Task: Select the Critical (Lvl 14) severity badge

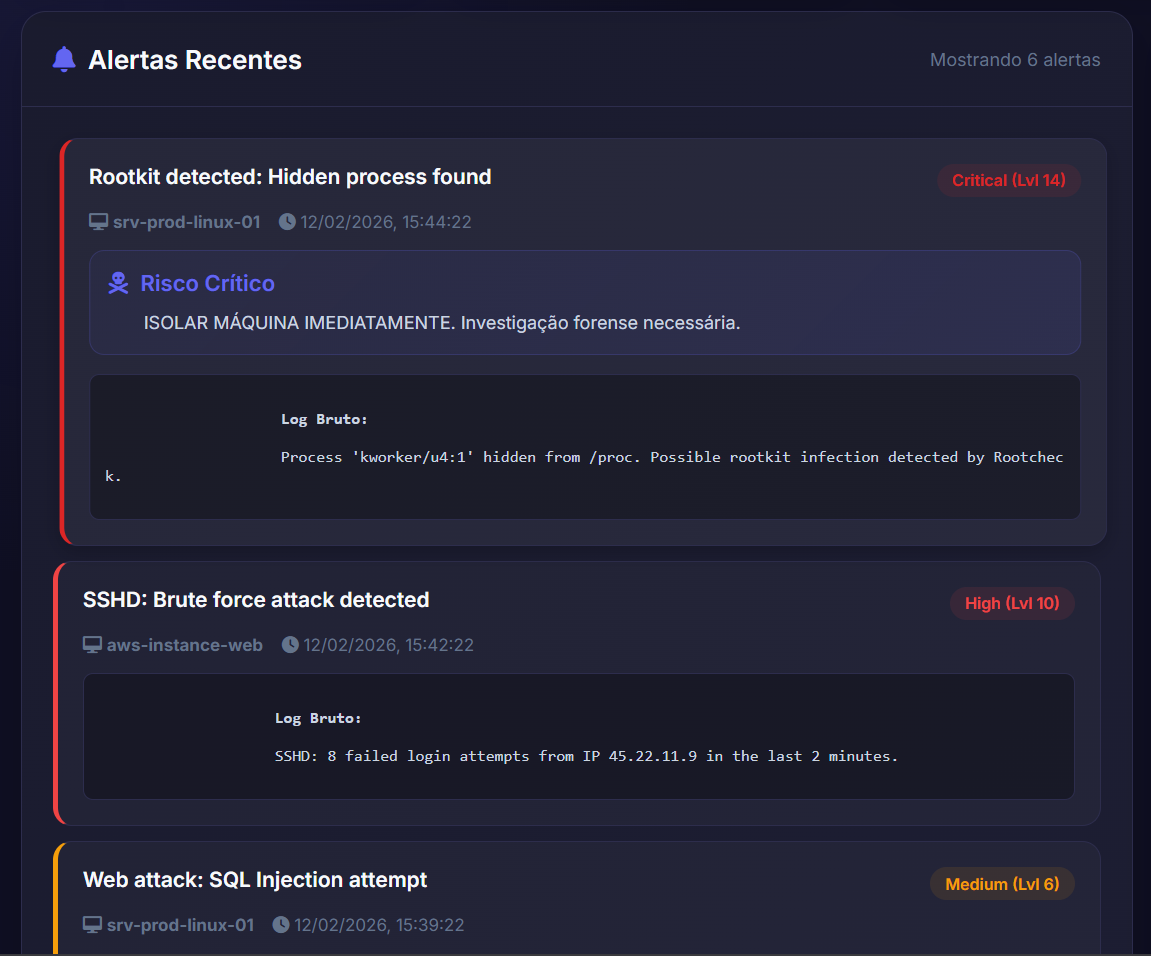Action: coord(1009,181)
